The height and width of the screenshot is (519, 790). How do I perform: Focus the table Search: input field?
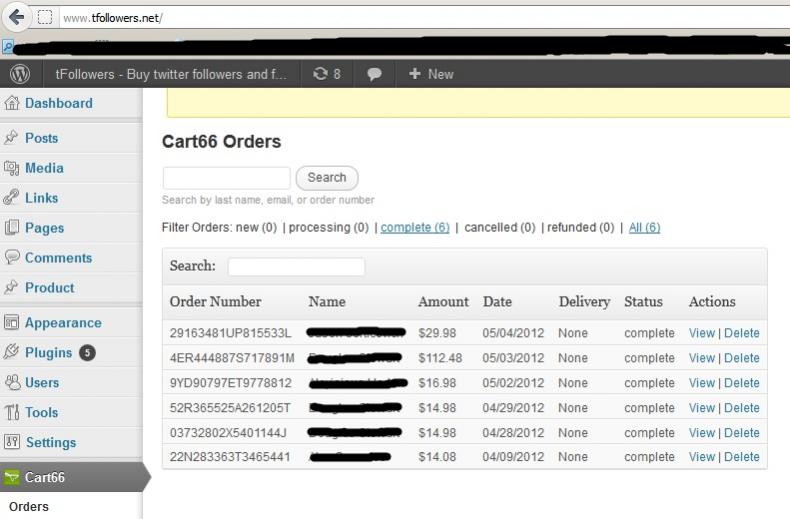296,267
